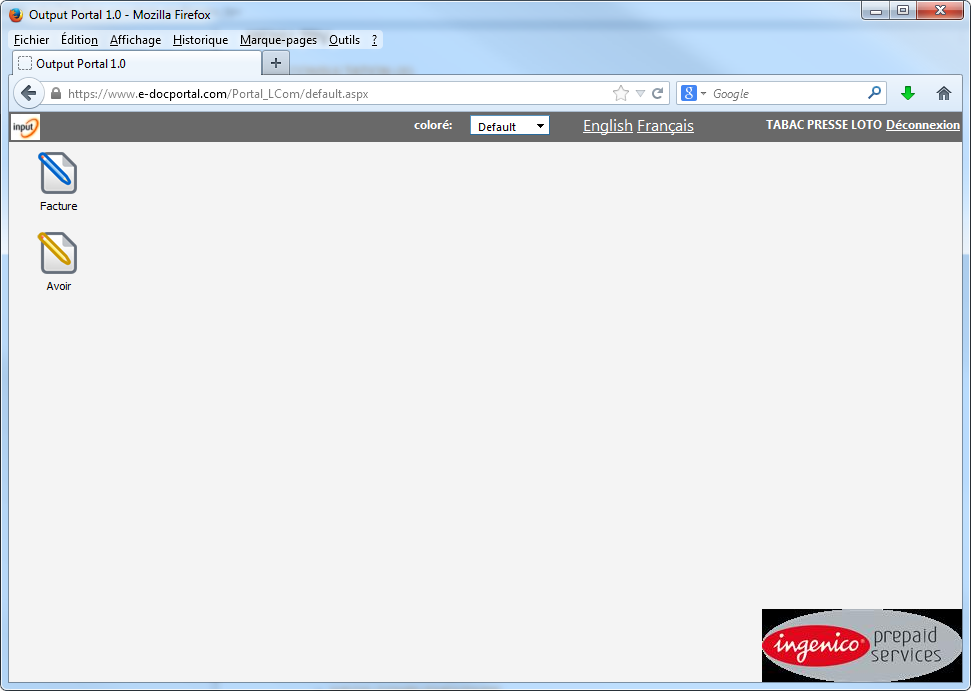
Task: Click the Google search input field
Action: pyautogui.click(x=785, y=93)
